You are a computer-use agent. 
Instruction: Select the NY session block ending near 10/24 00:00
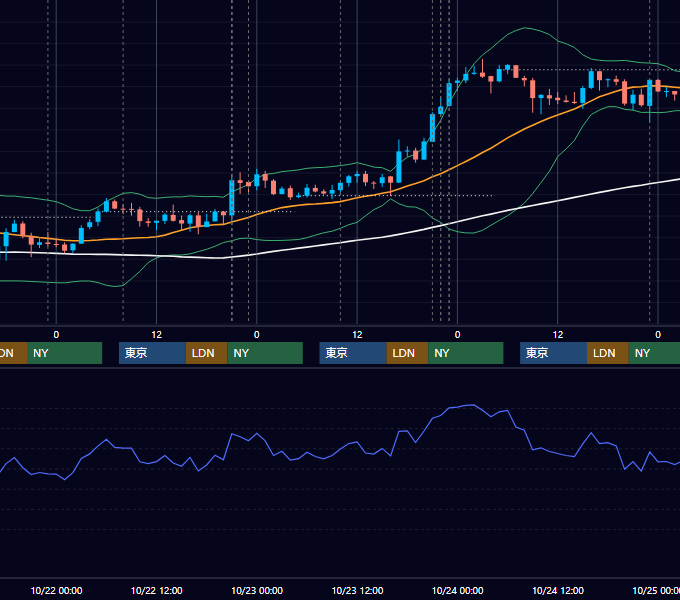466,353
